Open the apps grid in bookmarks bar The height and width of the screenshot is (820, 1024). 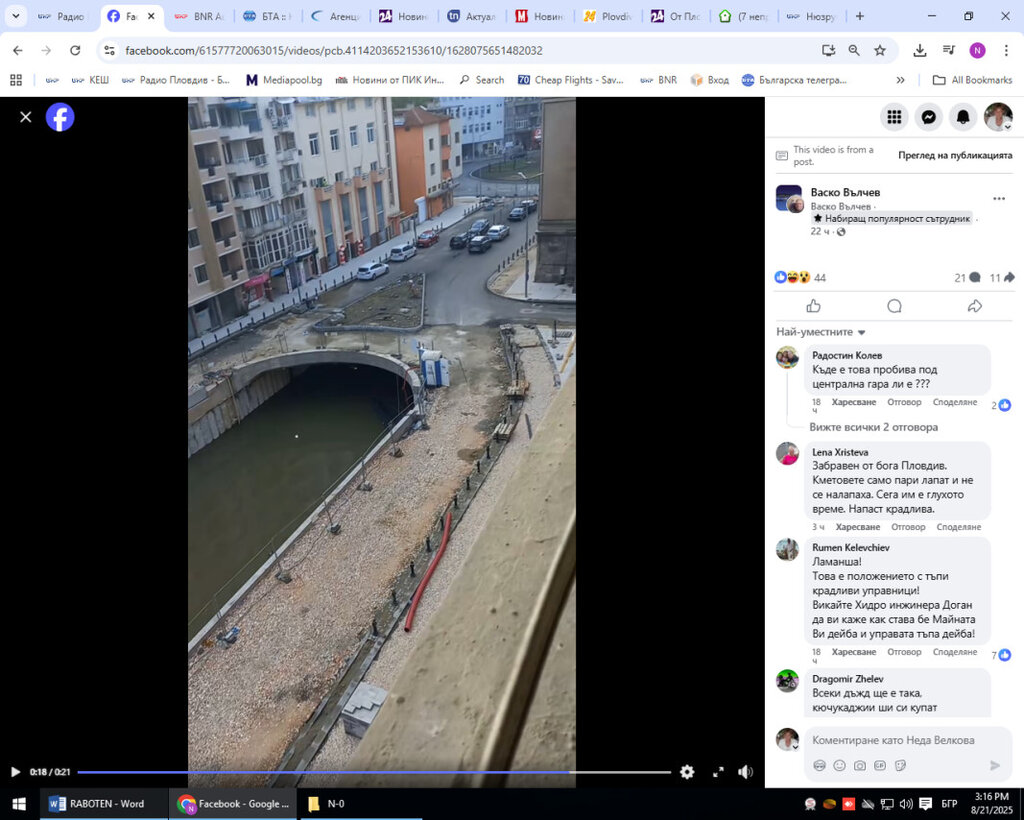(x=16, y=80)
